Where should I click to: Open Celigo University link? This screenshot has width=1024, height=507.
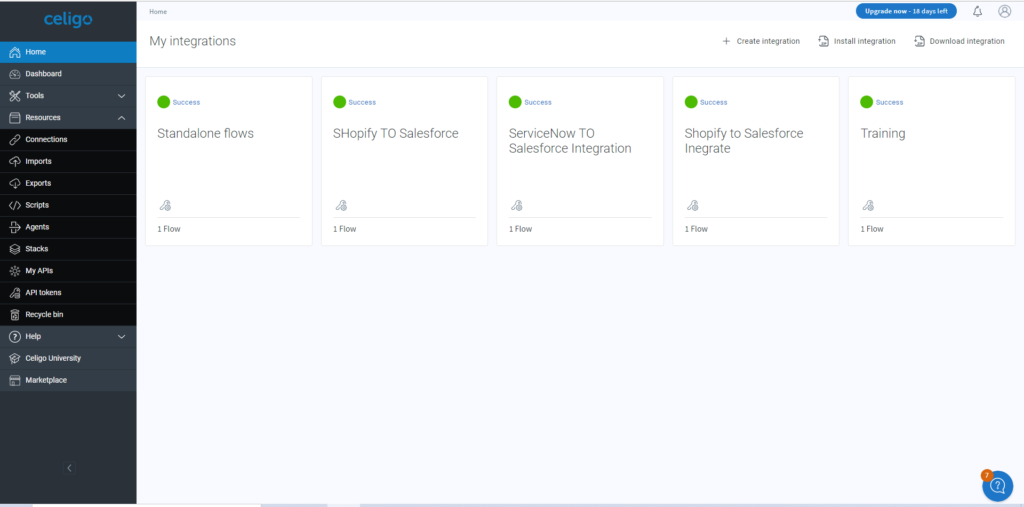(x=68, y=359)
